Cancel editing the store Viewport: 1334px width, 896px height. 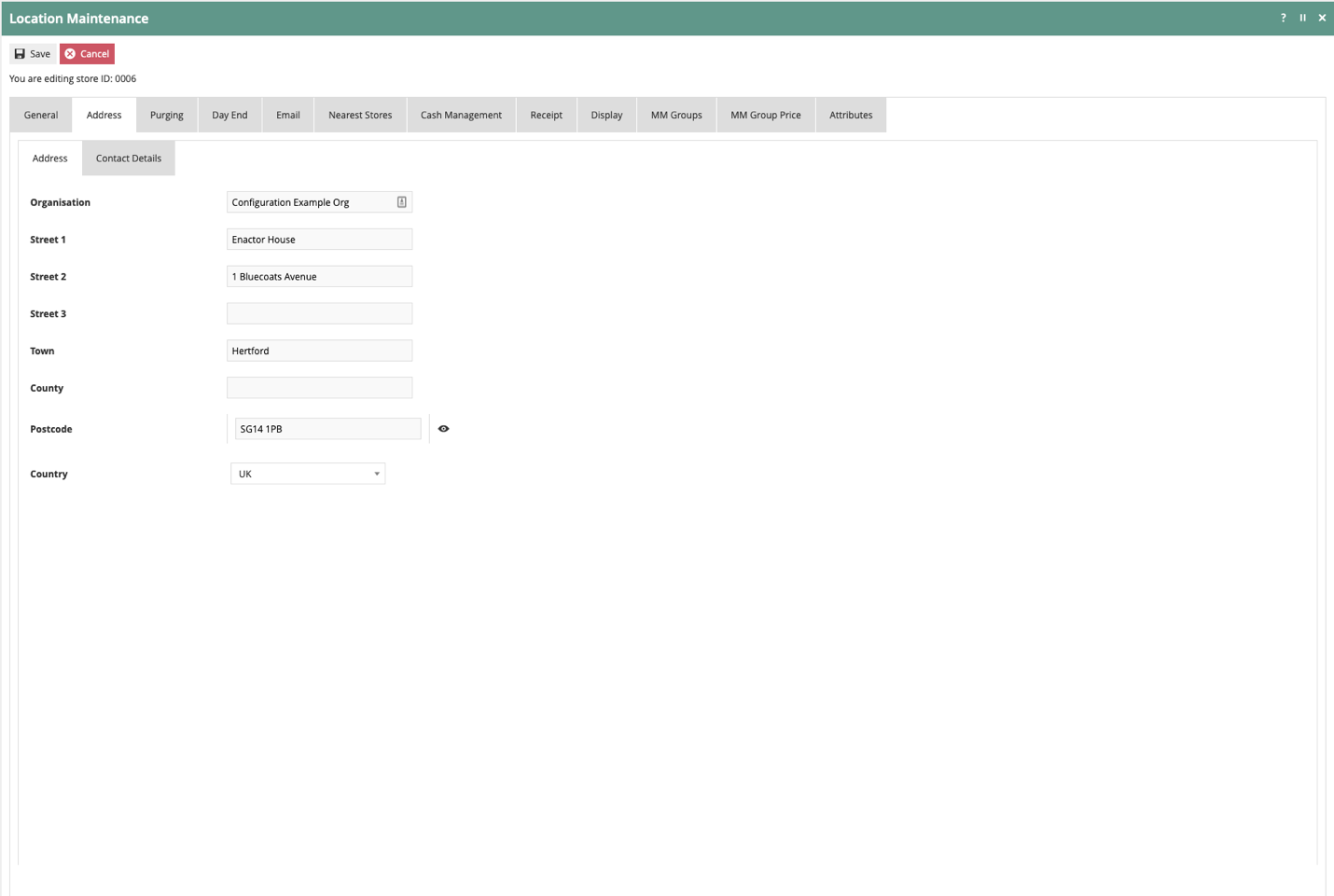click(x=87, y=54)
